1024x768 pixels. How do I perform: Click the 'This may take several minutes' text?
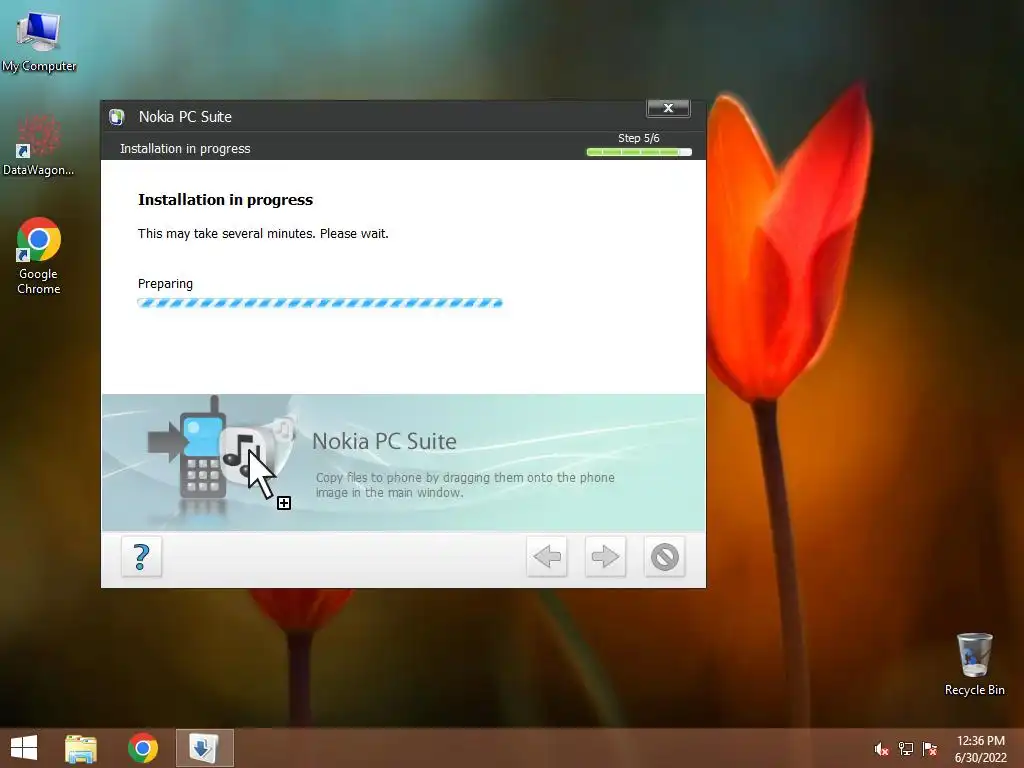[263, 234]
